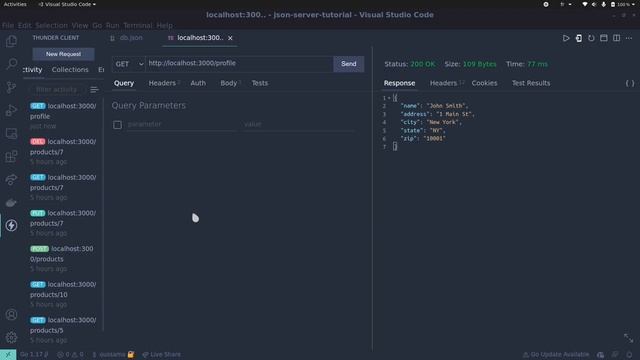Toggle the layout panel icon in editor toolbar
This screenshot has width=640, height=360.
(x=604, y=38)
